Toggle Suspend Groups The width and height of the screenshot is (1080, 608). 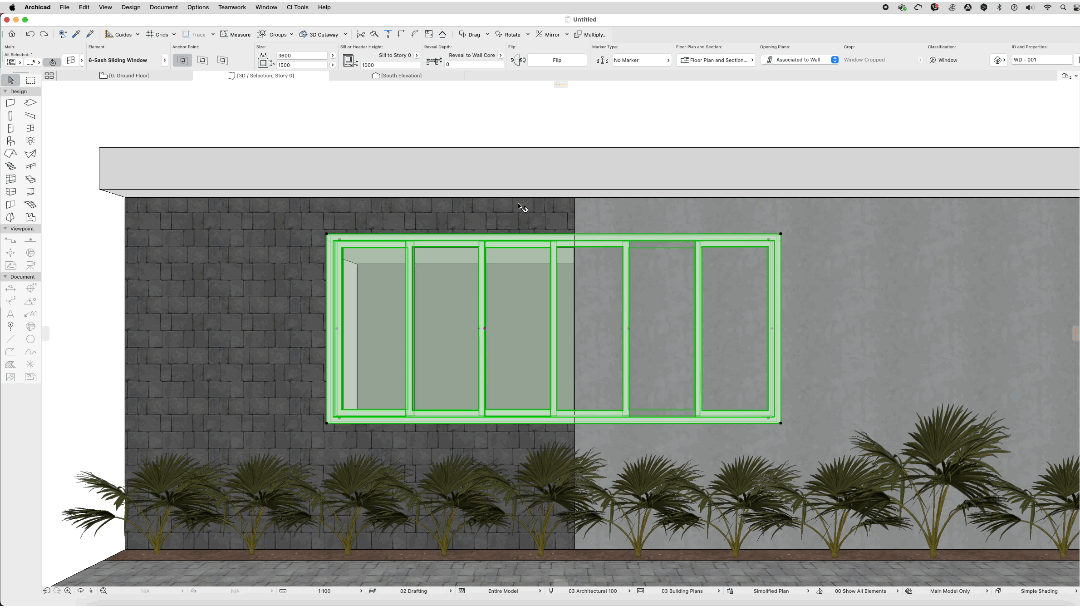[x=272, y=34]
